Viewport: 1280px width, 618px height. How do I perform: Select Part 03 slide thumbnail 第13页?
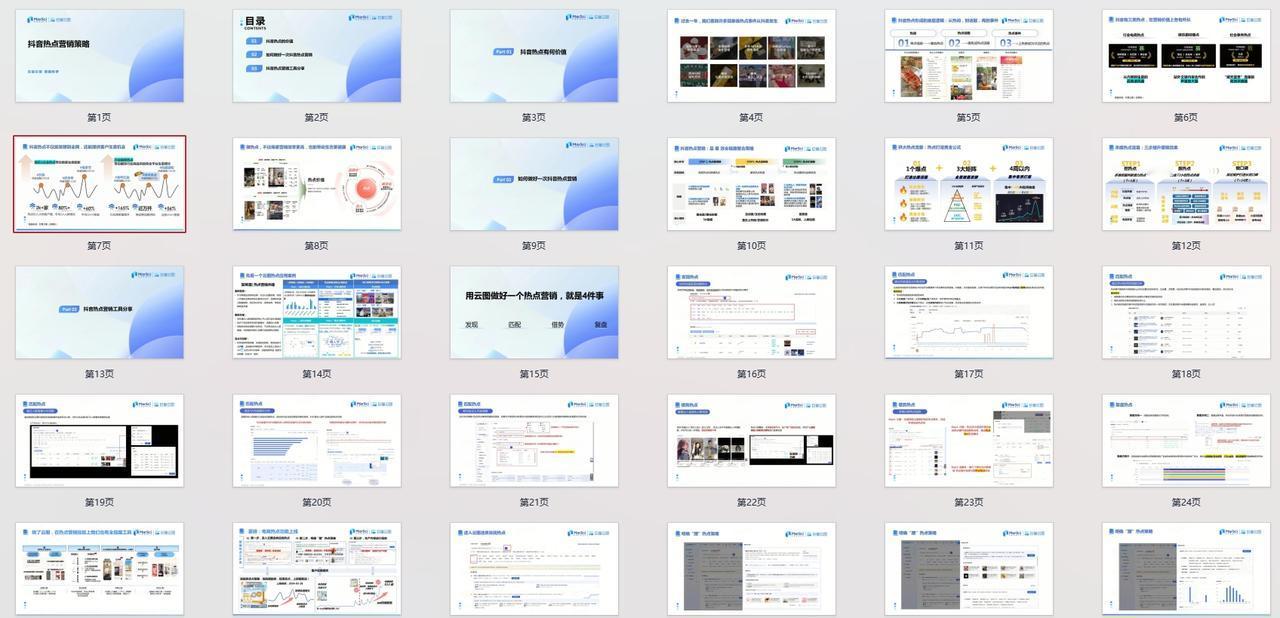[99, 312]
